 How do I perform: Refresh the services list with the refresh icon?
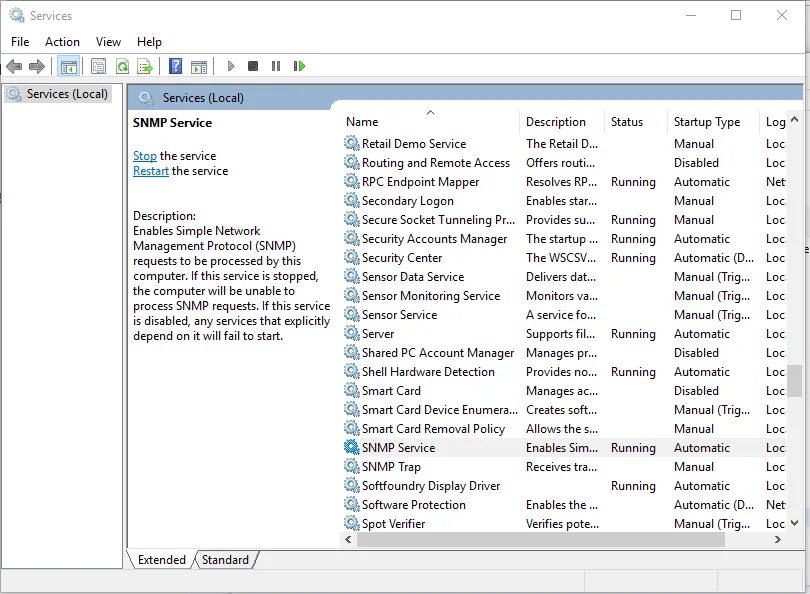tap(121, 66)
